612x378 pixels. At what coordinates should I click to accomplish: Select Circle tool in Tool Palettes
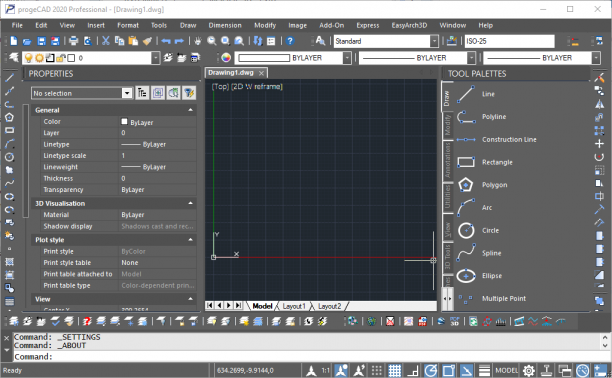(x=466, y=230)
